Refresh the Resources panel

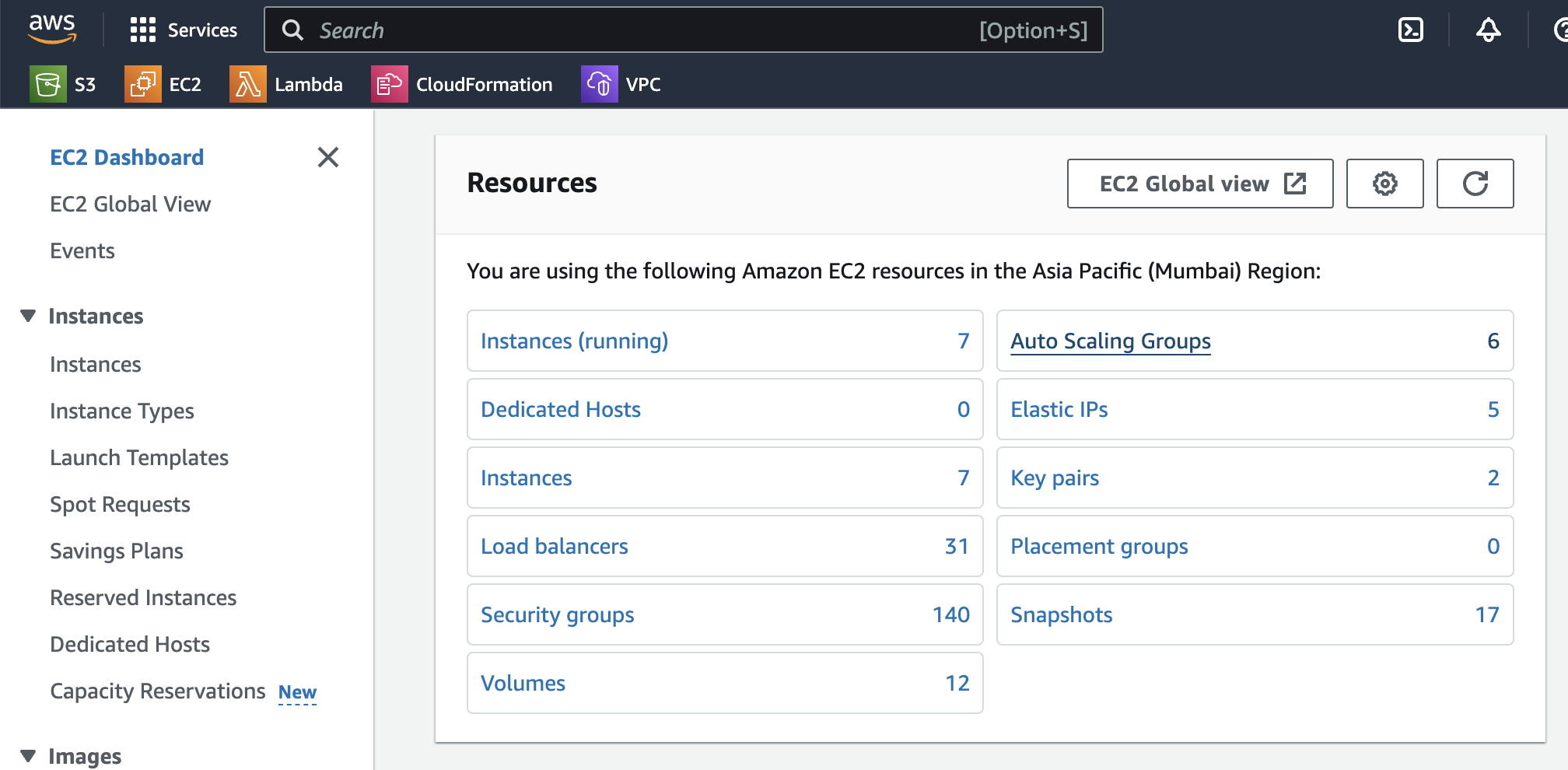tap(1475, 184)
